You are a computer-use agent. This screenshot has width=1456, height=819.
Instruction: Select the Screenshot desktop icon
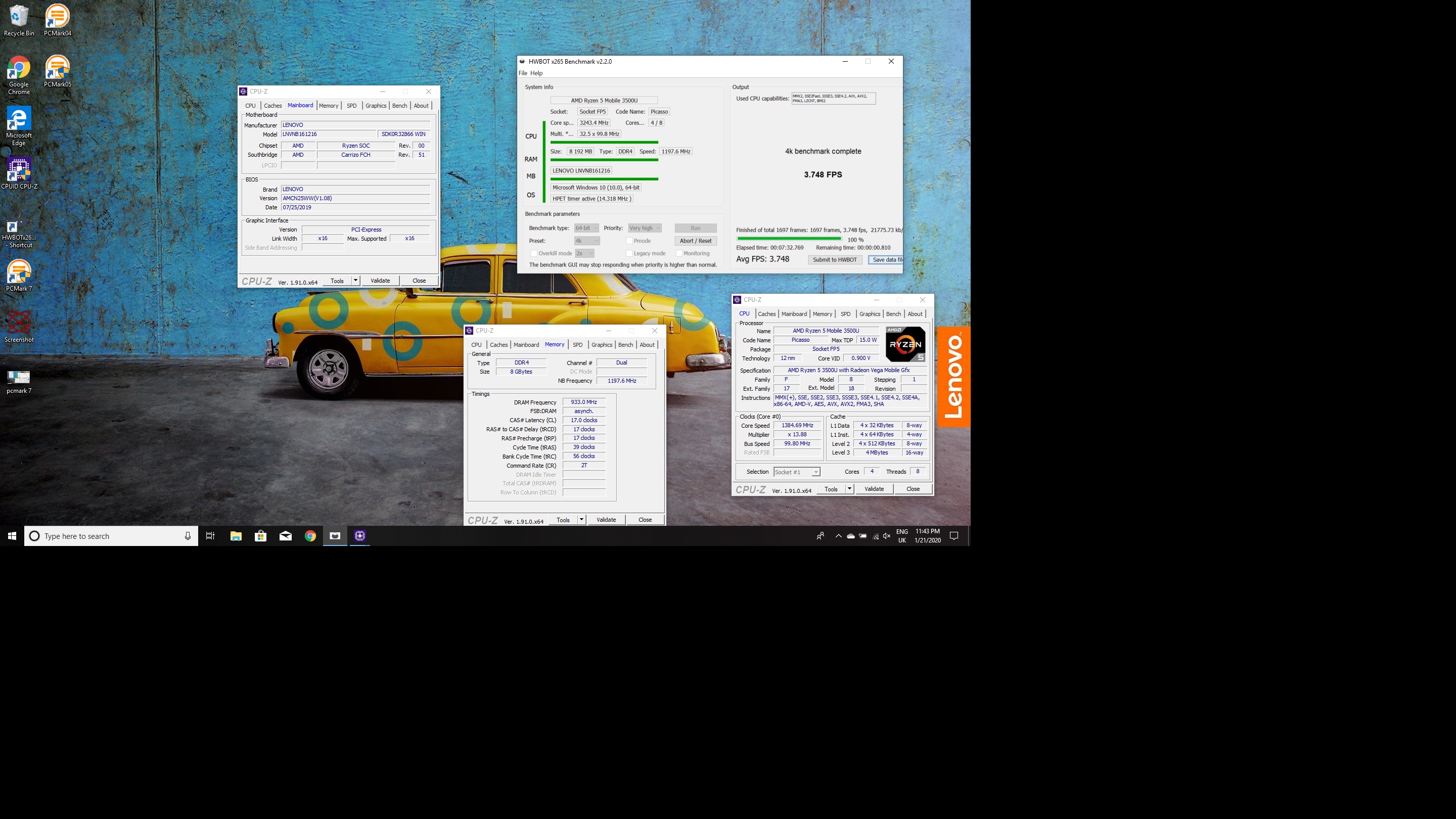click(19, 327)
